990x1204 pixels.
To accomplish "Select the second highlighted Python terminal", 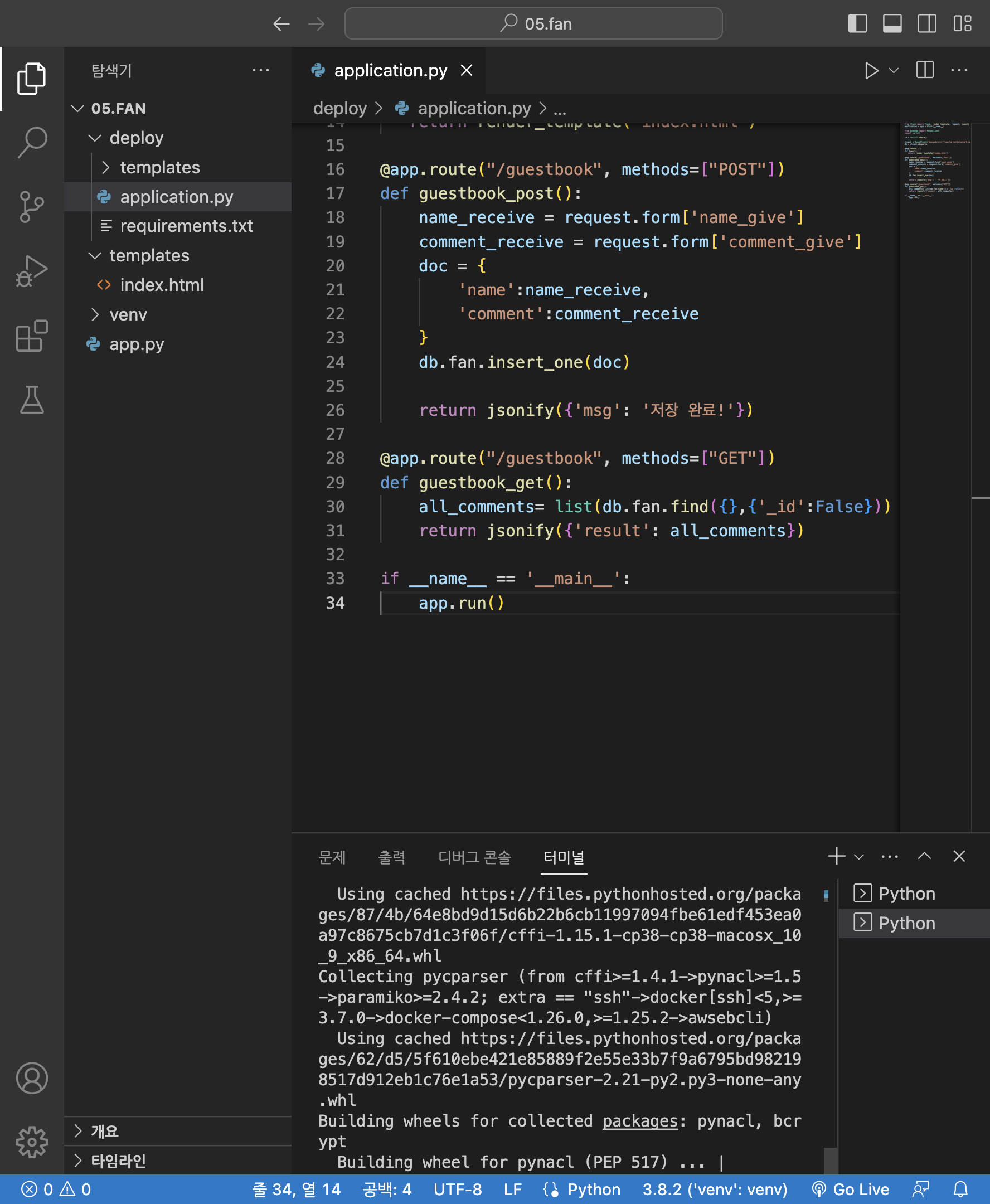I will point(914,924).
